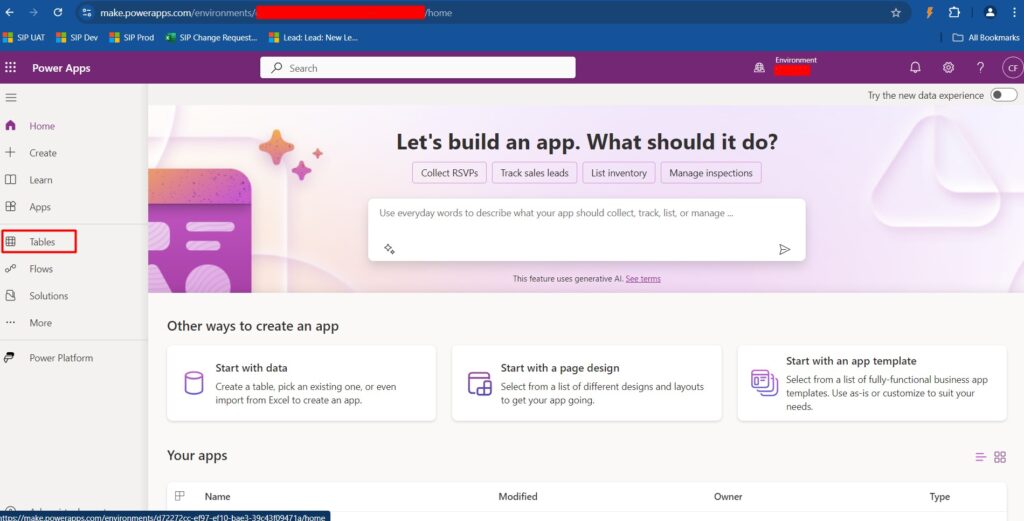Open the All Bookmarks folder

[986, 37]
